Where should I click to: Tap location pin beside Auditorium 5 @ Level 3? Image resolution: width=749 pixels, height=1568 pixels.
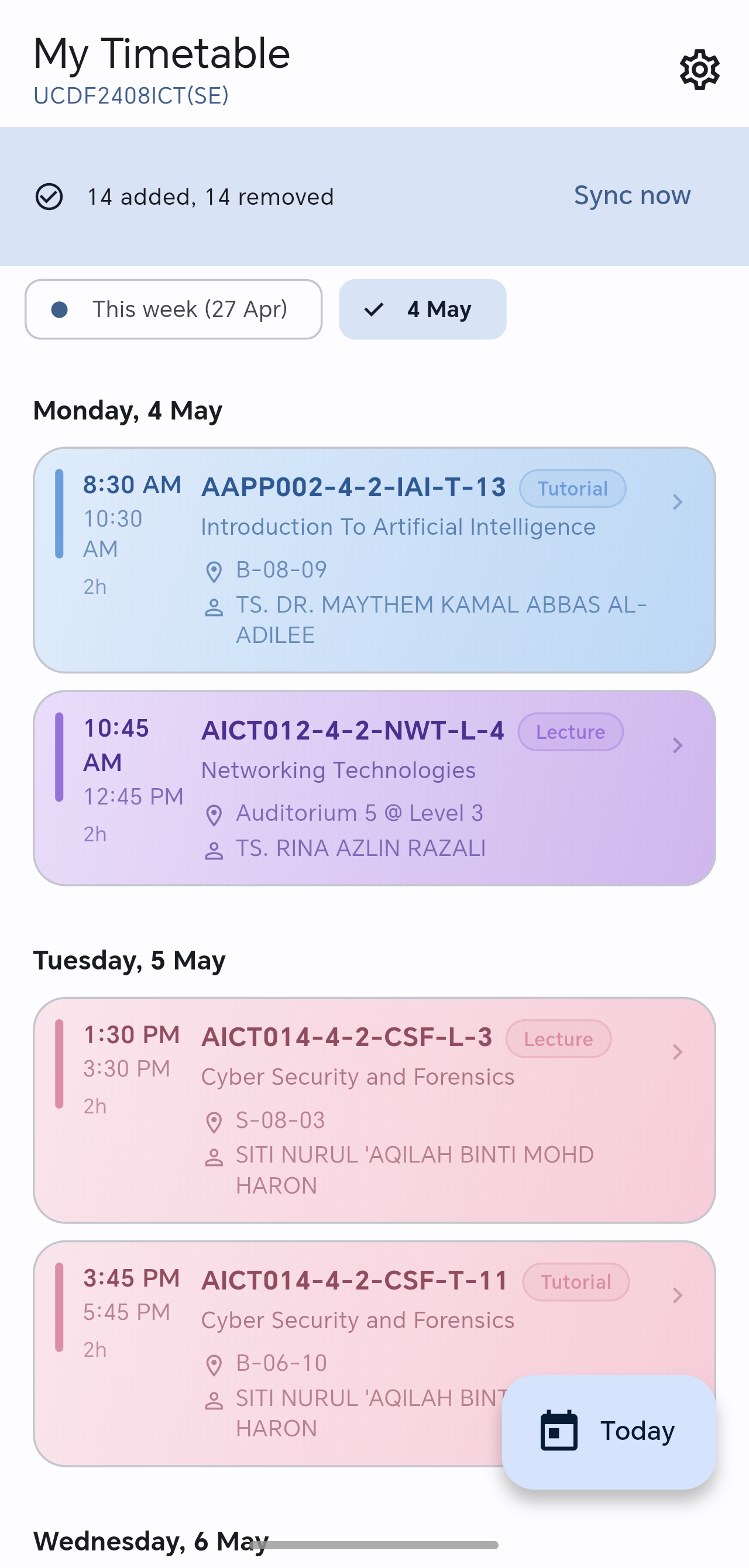click(x=214, y=814)
